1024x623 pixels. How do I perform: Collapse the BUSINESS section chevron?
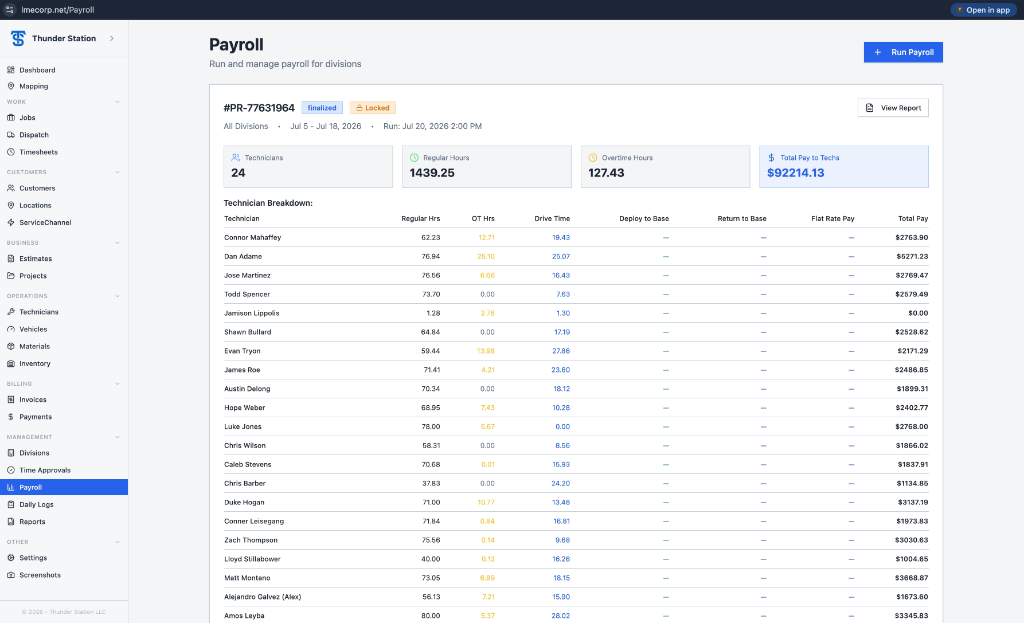[118, 243]
